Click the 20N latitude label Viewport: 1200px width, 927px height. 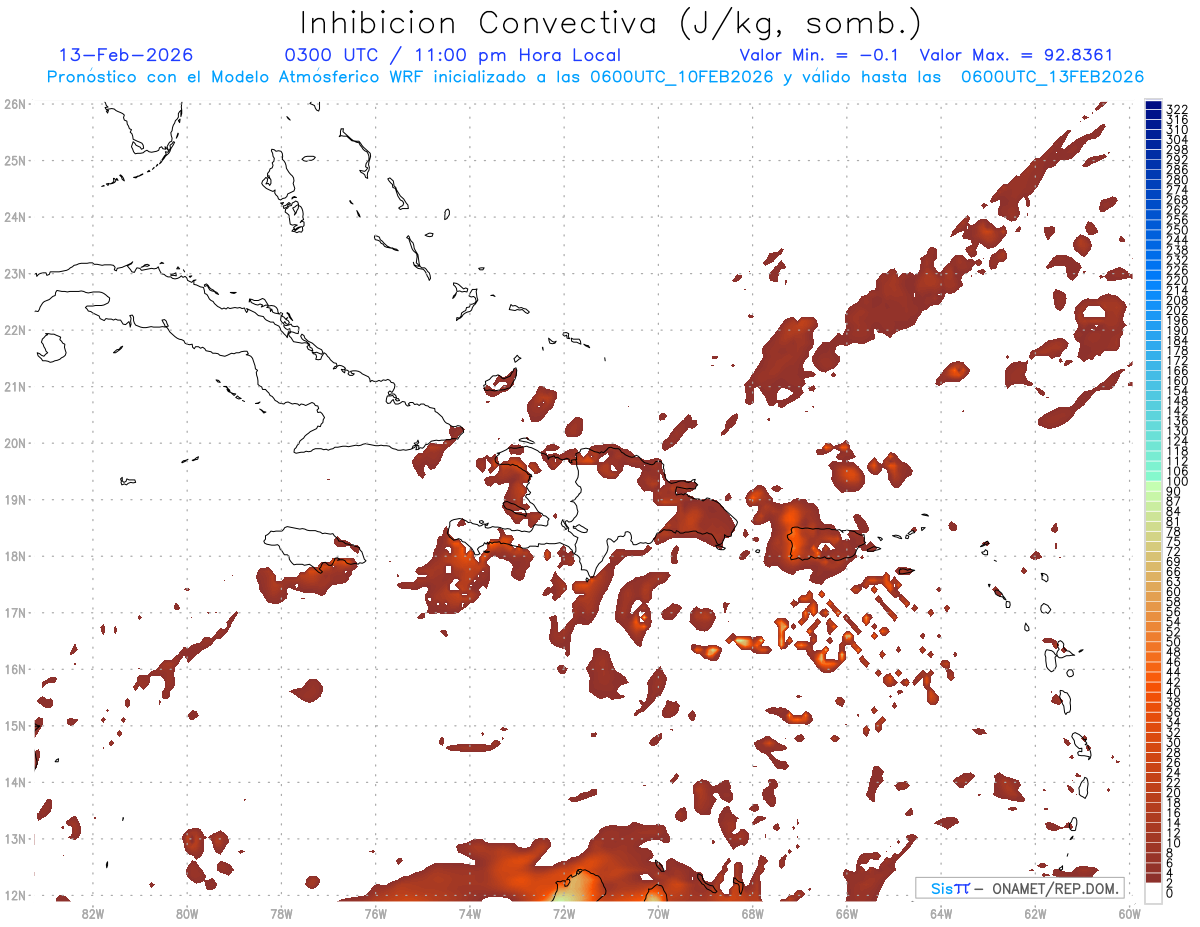point(15,443)
